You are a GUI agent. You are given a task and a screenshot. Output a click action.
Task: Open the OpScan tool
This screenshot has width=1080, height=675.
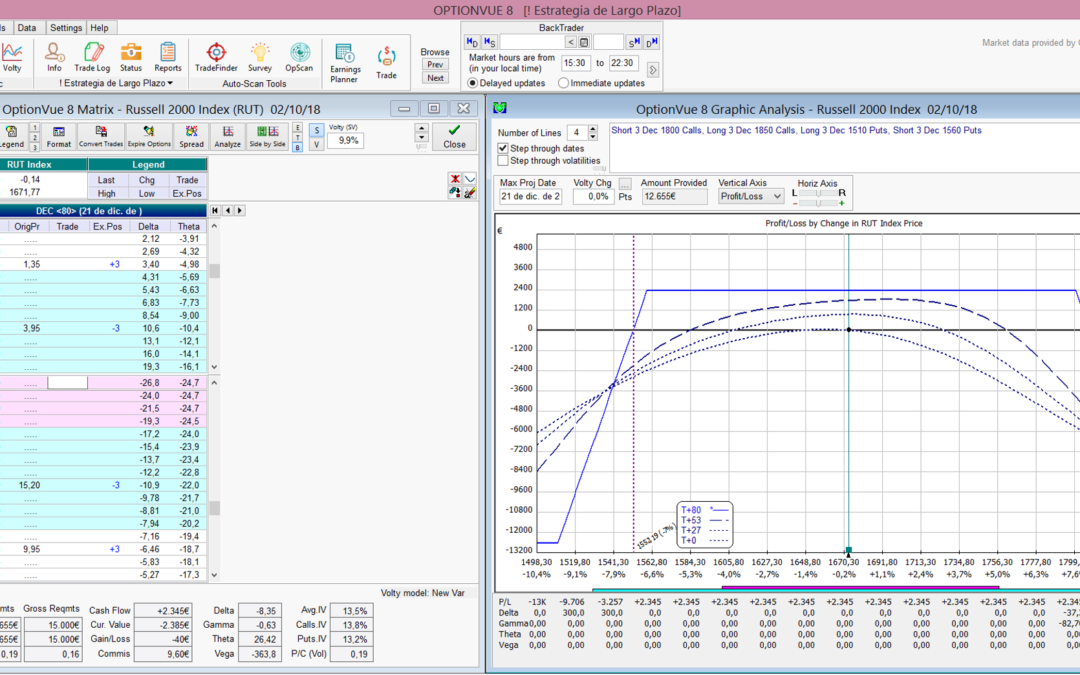pos(299,57)
